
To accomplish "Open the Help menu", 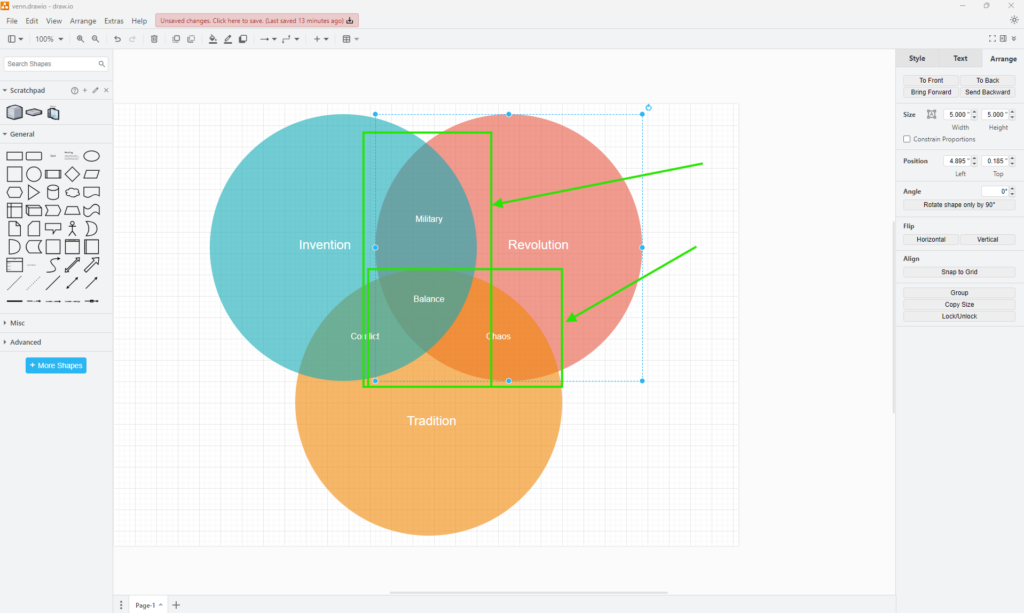I will pyautogui.click(x=139, y=21).
